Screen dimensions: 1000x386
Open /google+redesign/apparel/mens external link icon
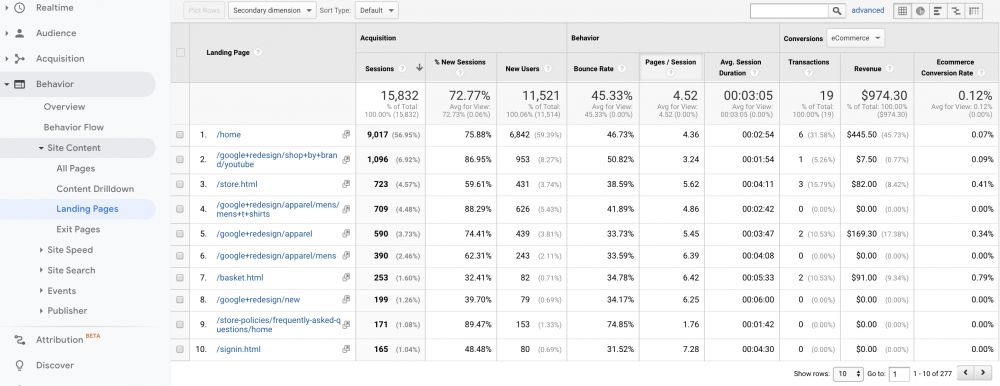click(x=346, y=255)
